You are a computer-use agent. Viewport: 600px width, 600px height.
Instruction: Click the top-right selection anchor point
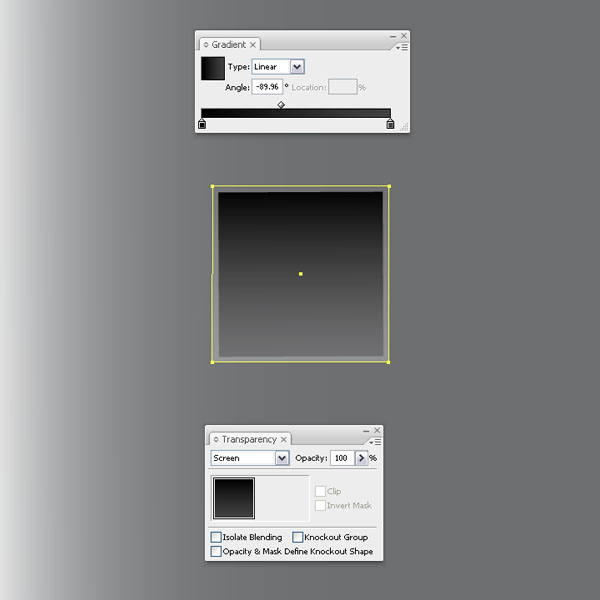[x=389, y=186]
